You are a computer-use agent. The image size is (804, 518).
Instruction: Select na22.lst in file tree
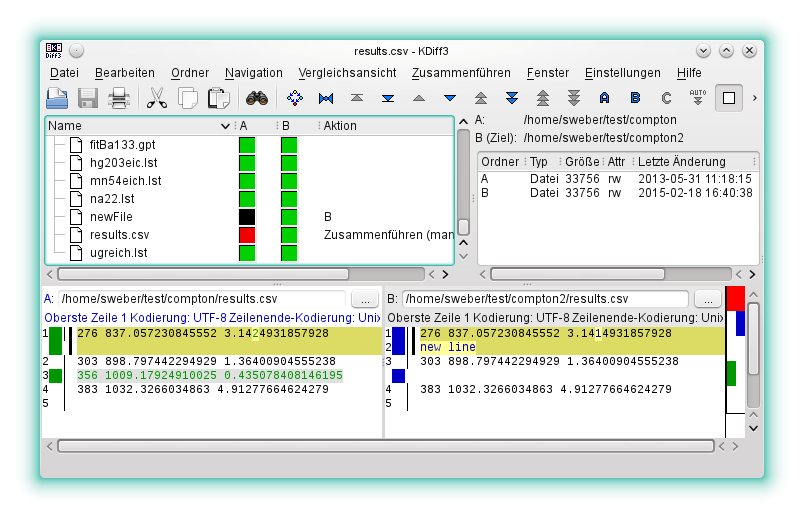point(112,198)
